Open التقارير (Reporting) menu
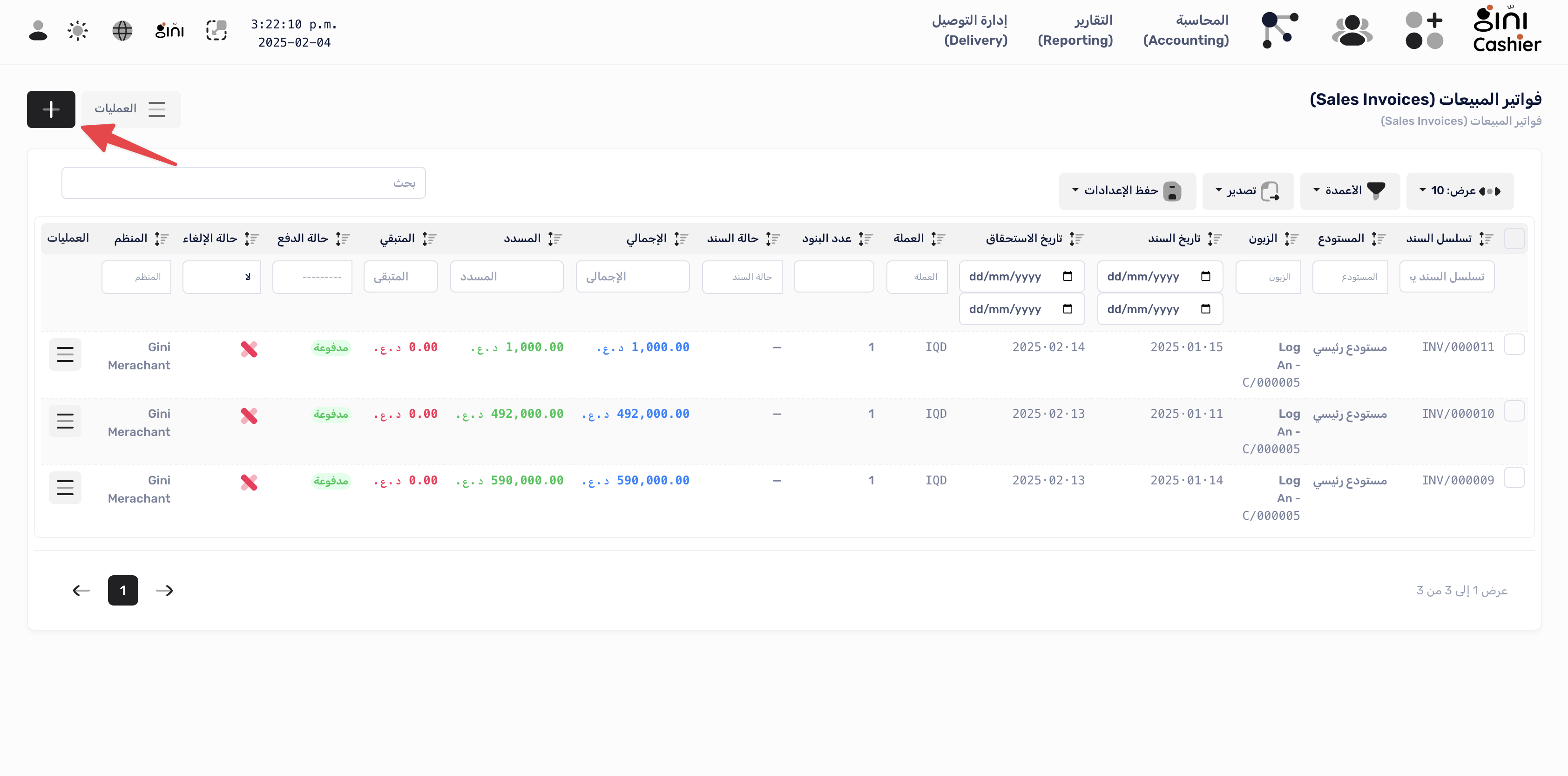The width and height of the screenshot is (1568, 776). coord(1075,30)
